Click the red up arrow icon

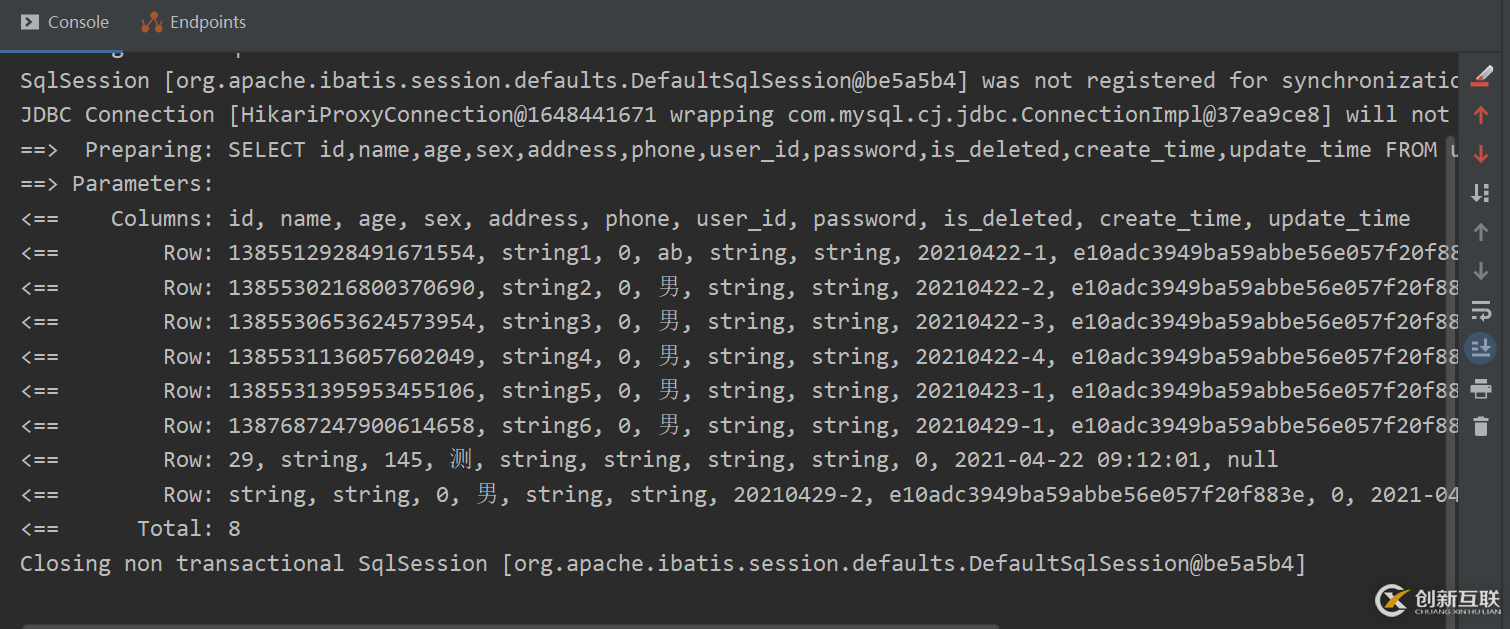click(x=1481, y=115)
